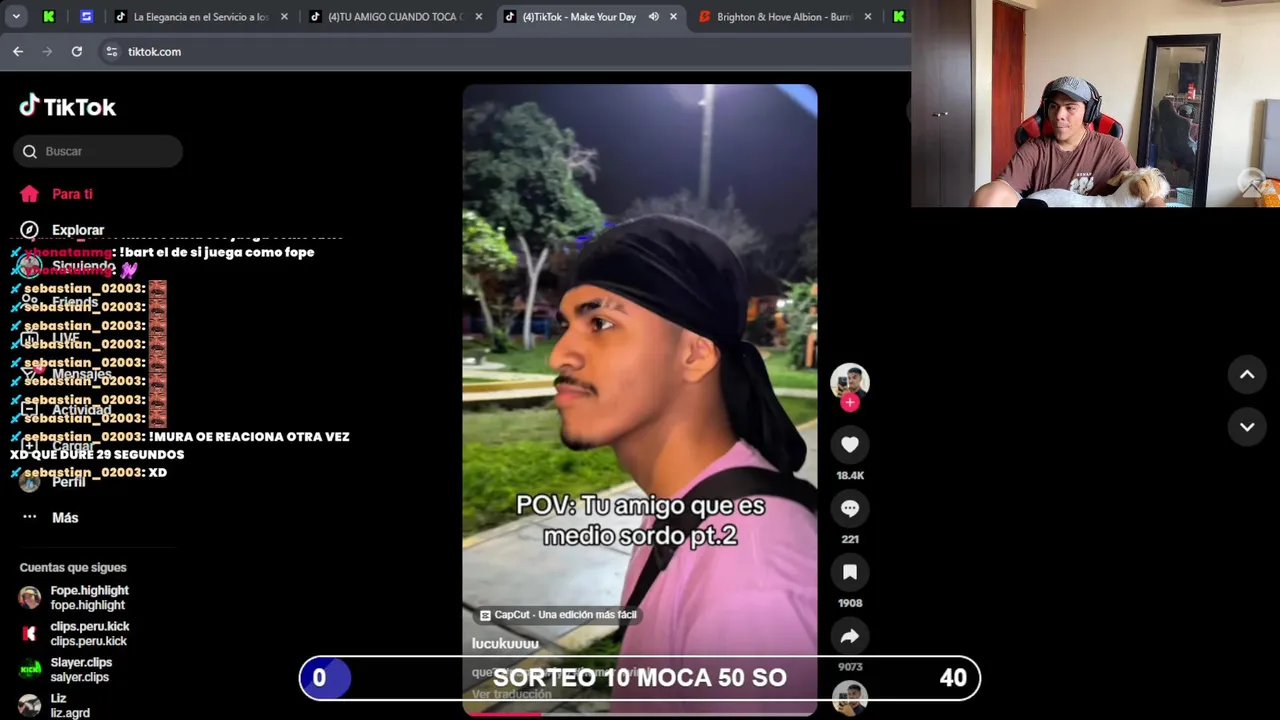Open the comments bubble icon

(x=849, y=509)
